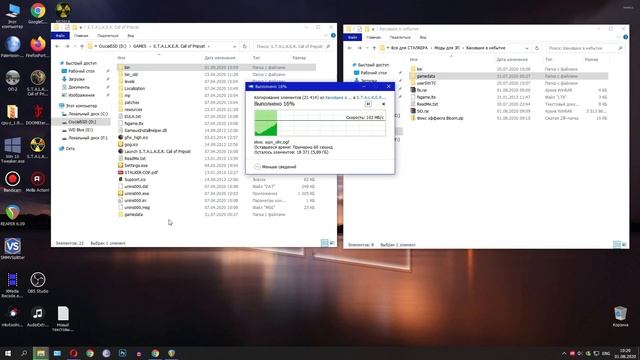Select Быстрый доступ in left navigation pane
This screenshot has width=640, height=360.
pyautogui.click(x=81, y=63)
